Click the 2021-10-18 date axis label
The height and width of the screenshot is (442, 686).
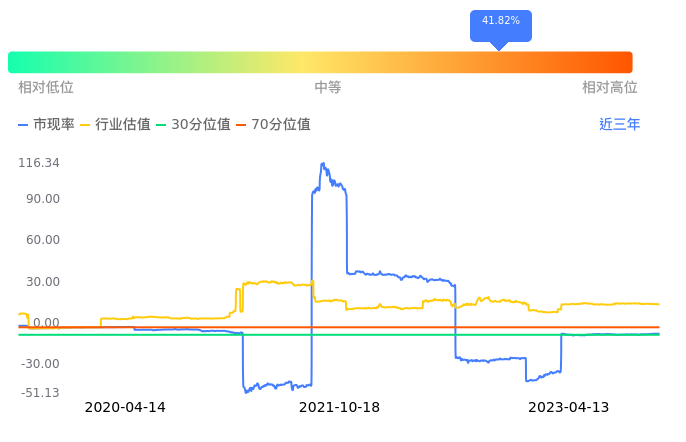coord(339,408)
